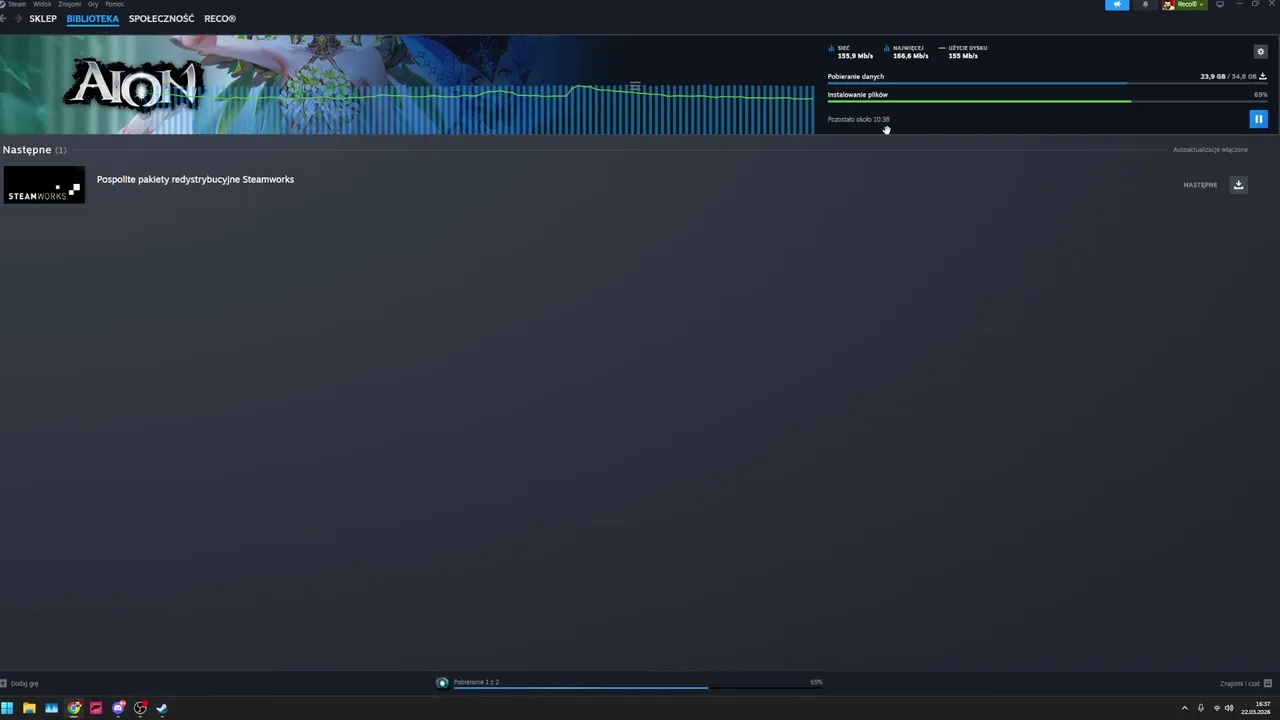This screenshot has width=1280, height=720.
Task: Open Steam icon on taskbar
Action: click(x=162, y=708)
